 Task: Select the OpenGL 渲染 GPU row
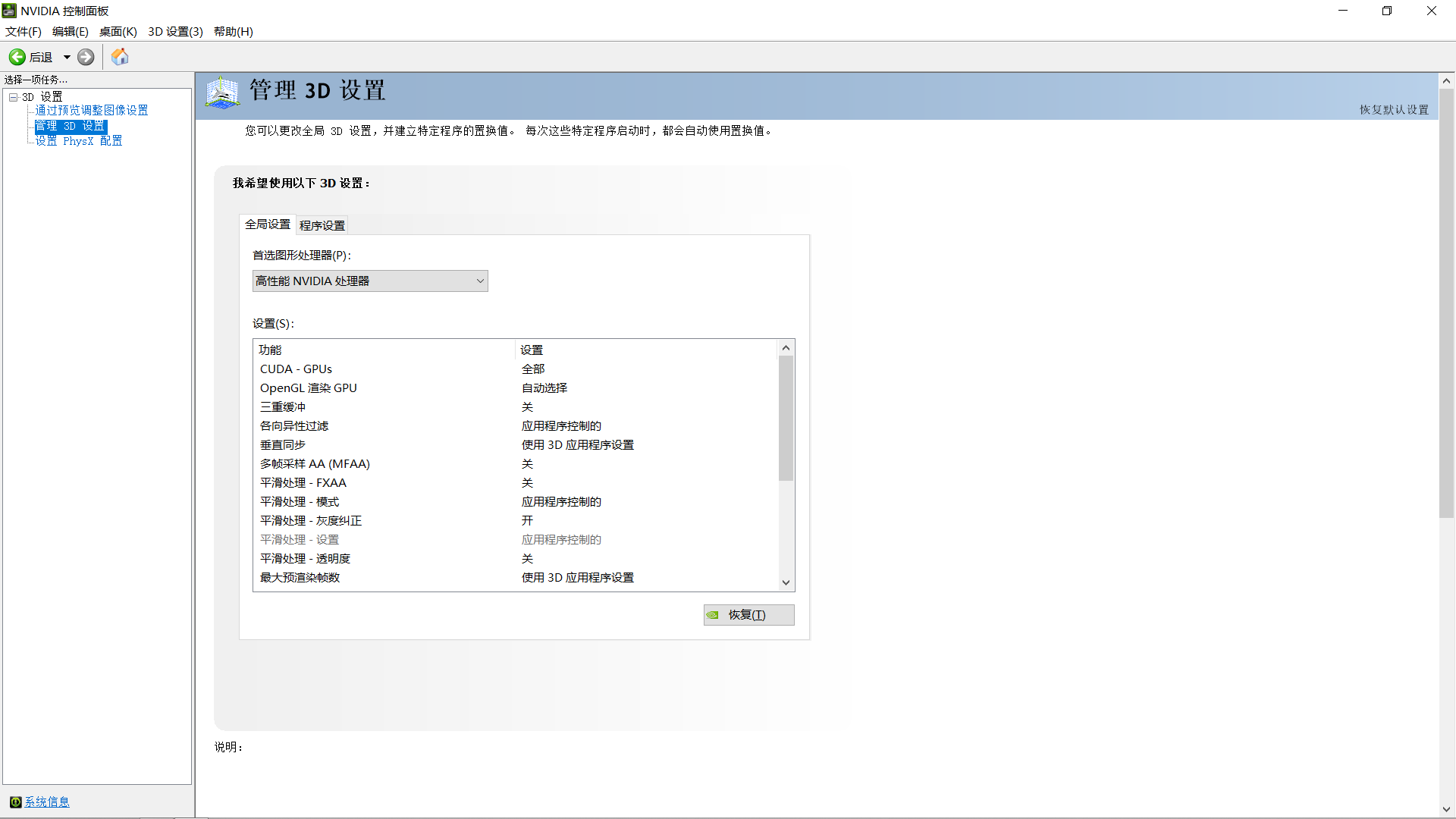coord(516,388)
